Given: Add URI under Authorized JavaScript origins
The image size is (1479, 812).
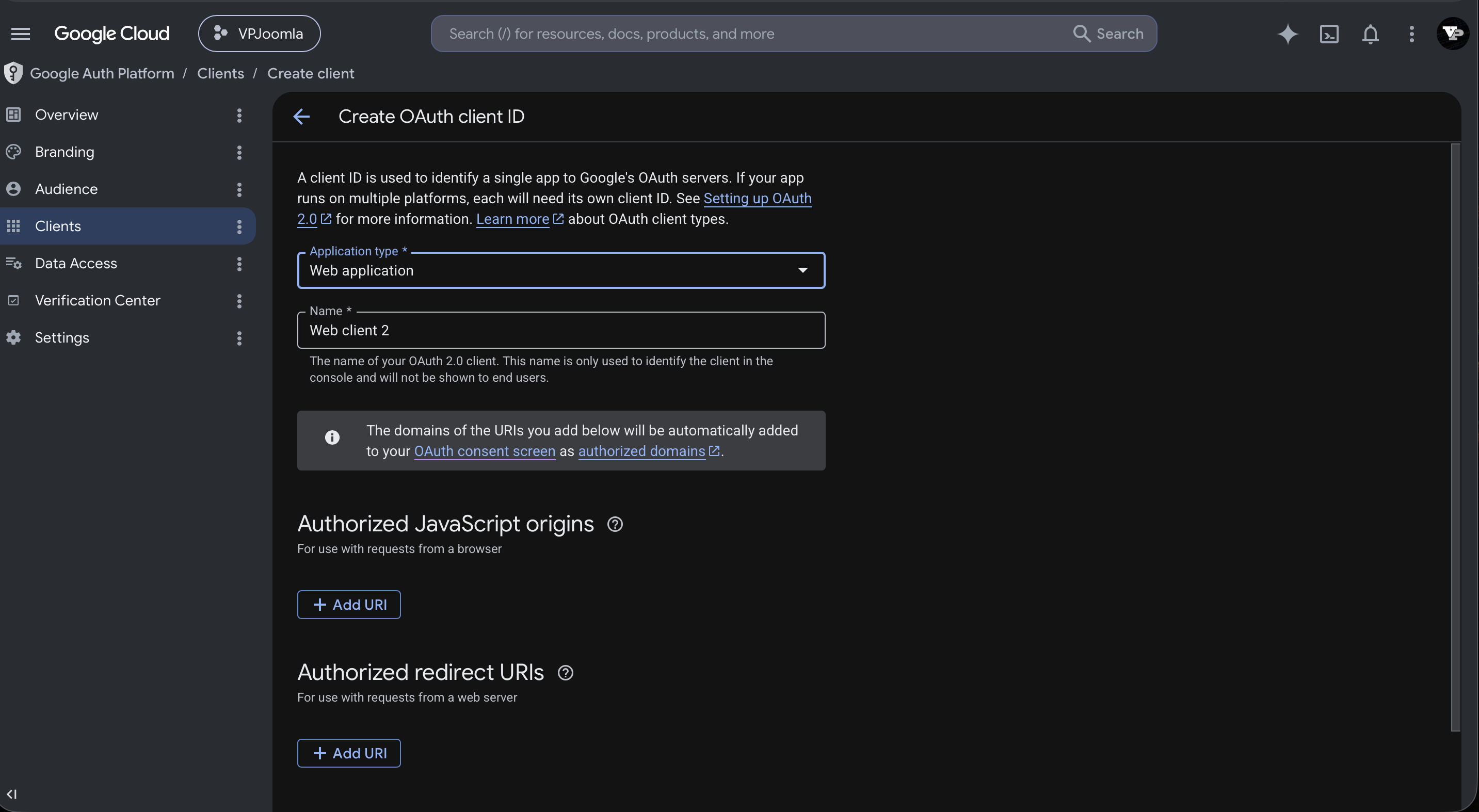Looking at the screenshot, I should click(348, 605).
